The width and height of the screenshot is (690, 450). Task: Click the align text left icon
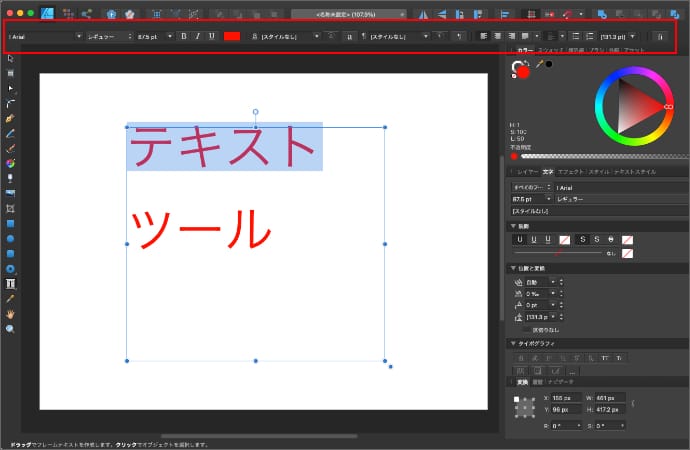click(x=483, y=36)
